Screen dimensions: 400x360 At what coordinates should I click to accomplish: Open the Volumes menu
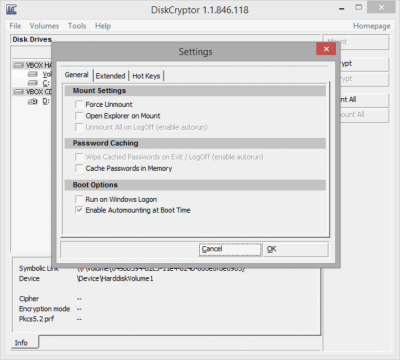pos(44,26)
